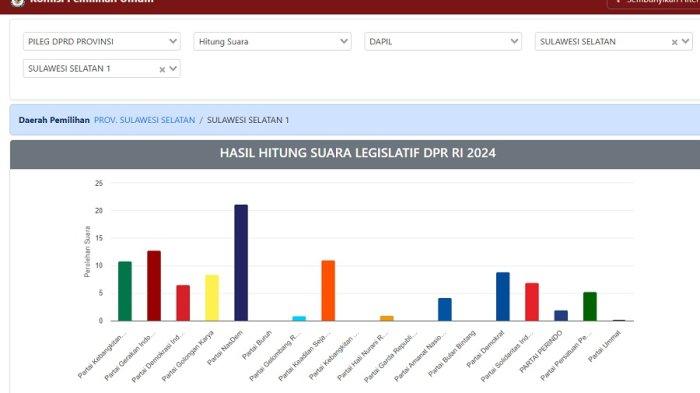Image resolution: width=700 pixels, height=393 pixels.
Task: Clear the SULAWESI SELATAN province selection
Action: tap(675, 42)
